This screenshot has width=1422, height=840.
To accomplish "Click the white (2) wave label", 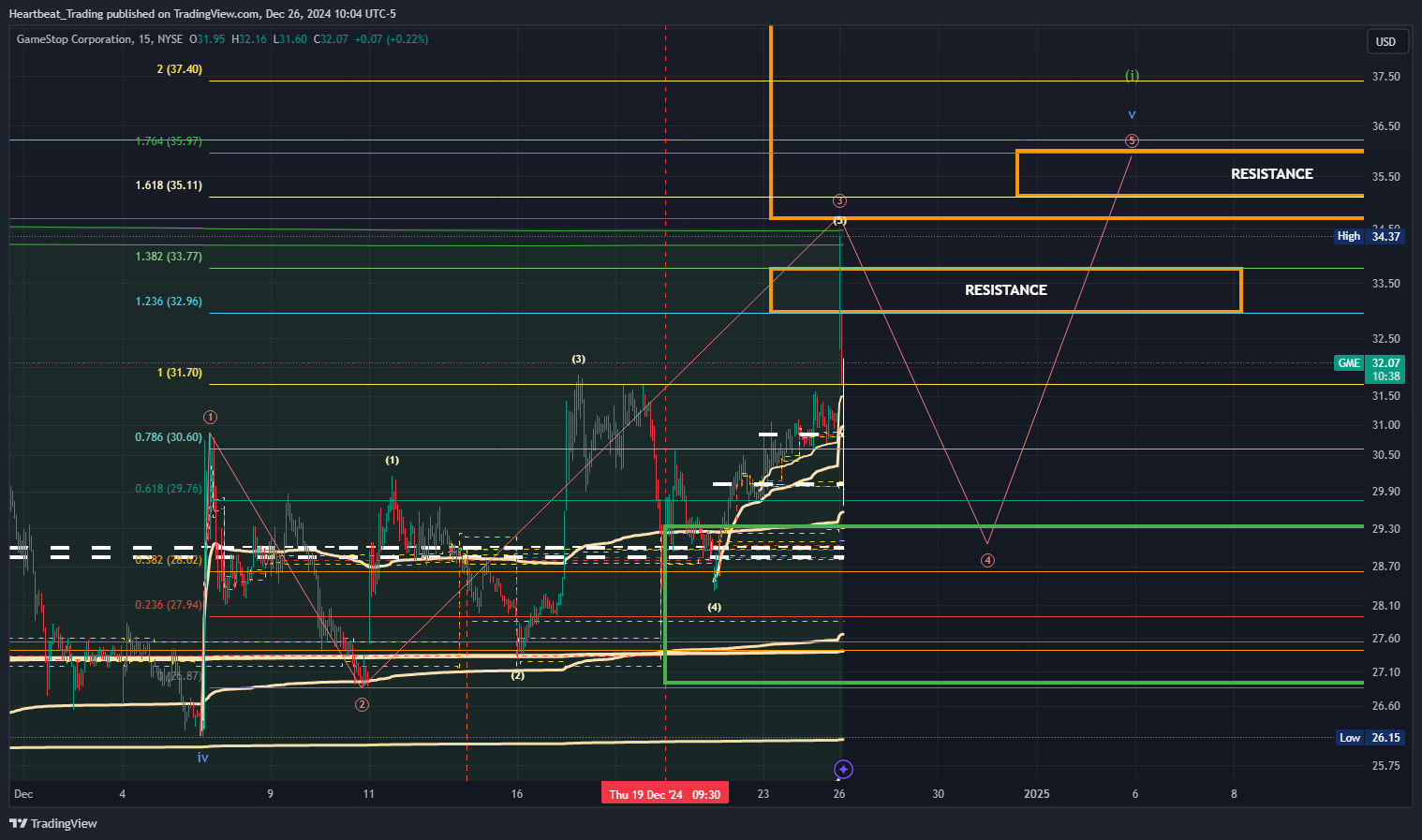I will (x=518, y=675).
